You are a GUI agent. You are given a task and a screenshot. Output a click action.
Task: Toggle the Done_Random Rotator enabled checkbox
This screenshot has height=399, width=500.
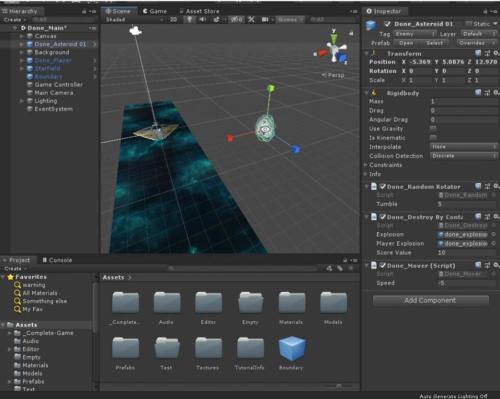tap(383, 186)
